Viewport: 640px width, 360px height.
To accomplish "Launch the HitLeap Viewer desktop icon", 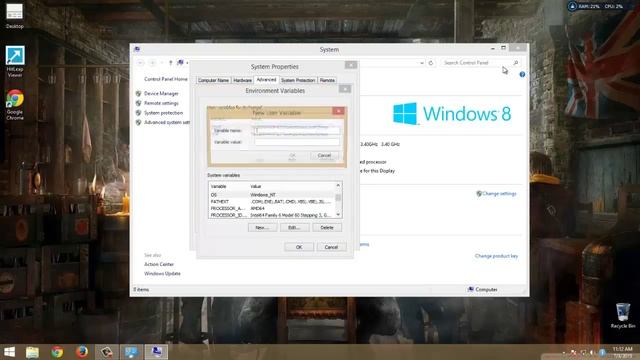I will coord(15,61).
